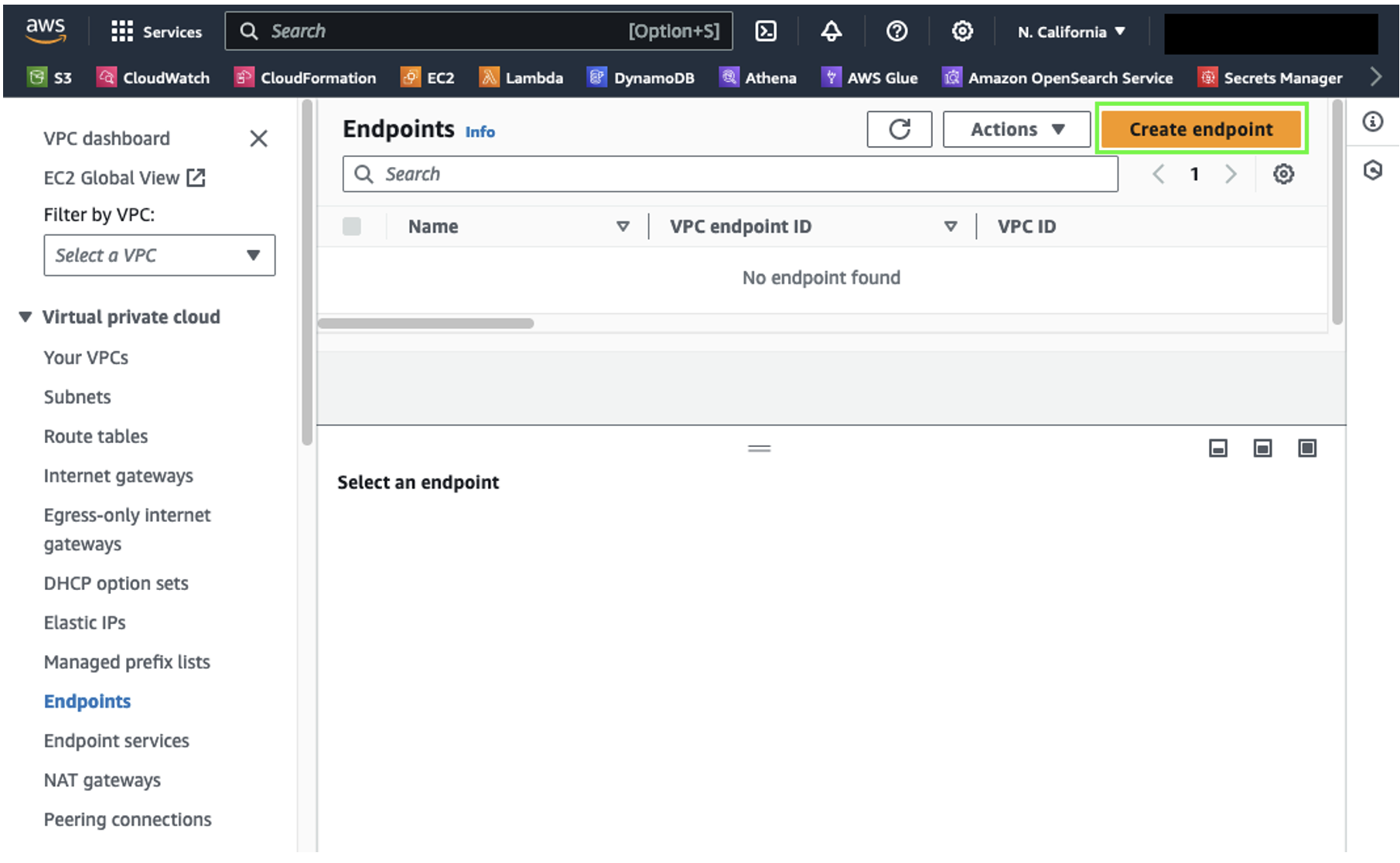The height and width of the screenshot is (863, 1400).
Task: Open the Select a VPC filter dropdown
Action: pyautogui.click(x=159, y=255)
